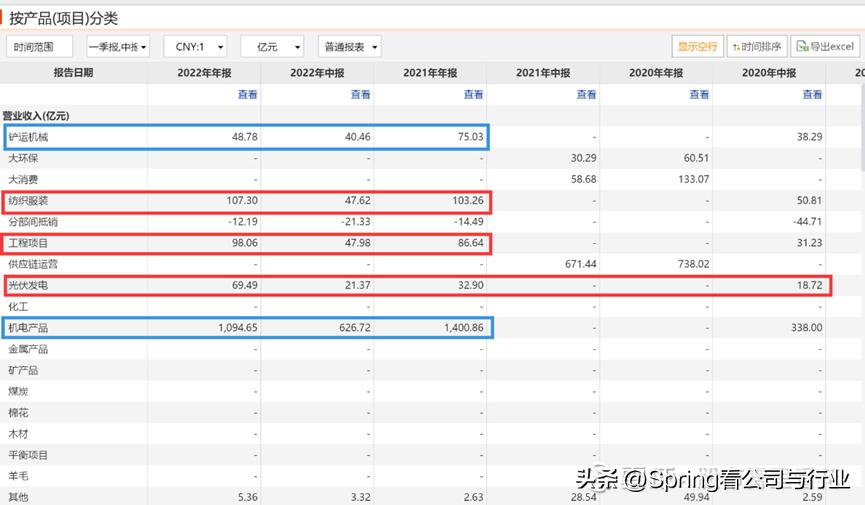Viewport: 865px width, 505px height.
Task: Click value 107.30 in 纺织服装 row
Action: point(242,200)
